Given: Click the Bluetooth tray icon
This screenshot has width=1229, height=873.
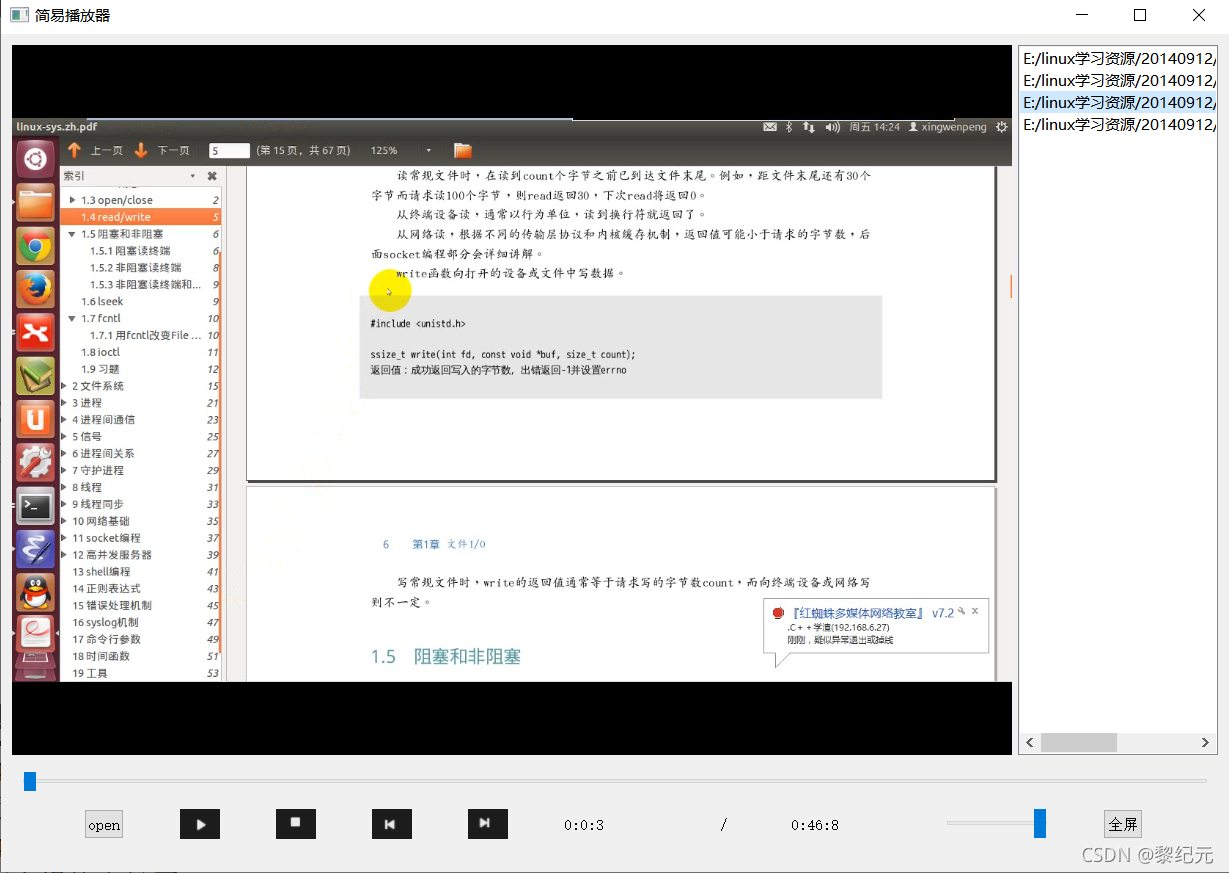Looking at the screenshot, I should (x=788, y=127).
